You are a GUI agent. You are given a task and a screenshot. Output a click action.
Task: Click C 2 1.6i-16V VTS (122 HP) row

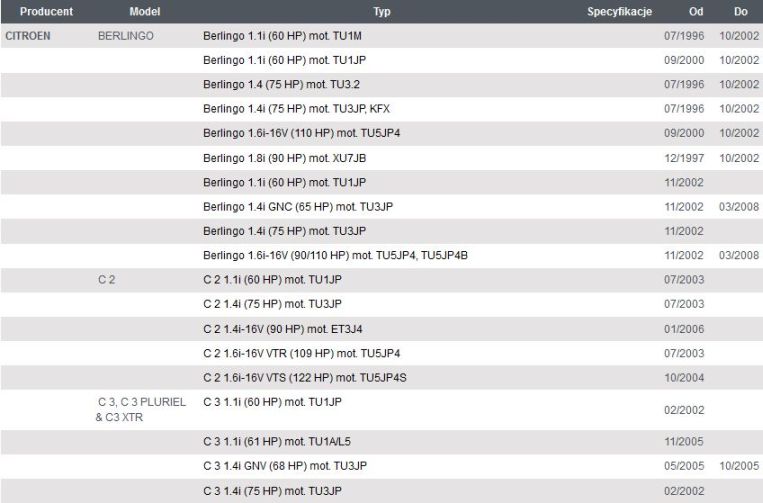point(382,378)
